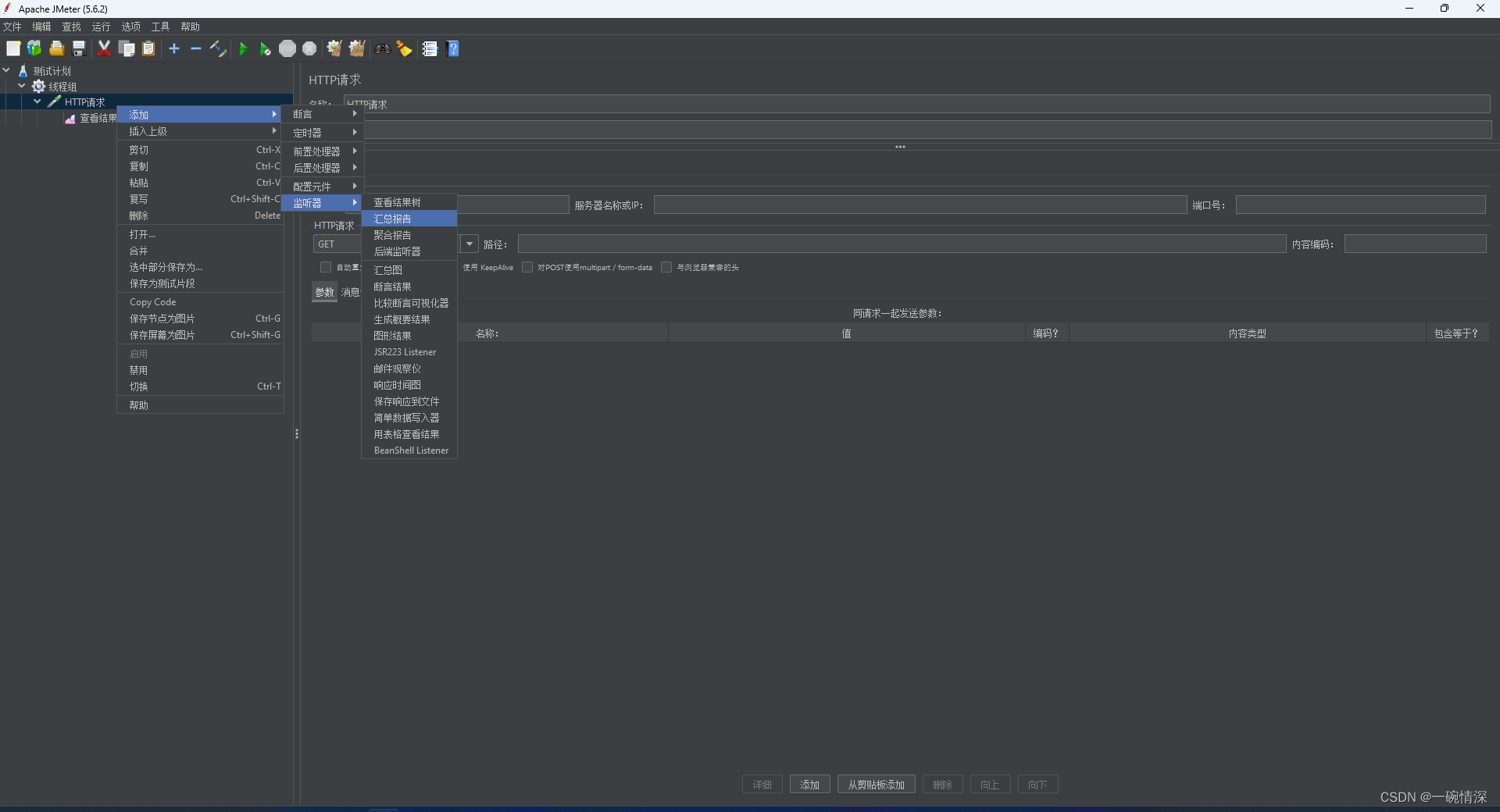The height and width of the screenshot is (812, 1500).
Task: Click the Paste clipboard icon
Action: tap(148, 48)
